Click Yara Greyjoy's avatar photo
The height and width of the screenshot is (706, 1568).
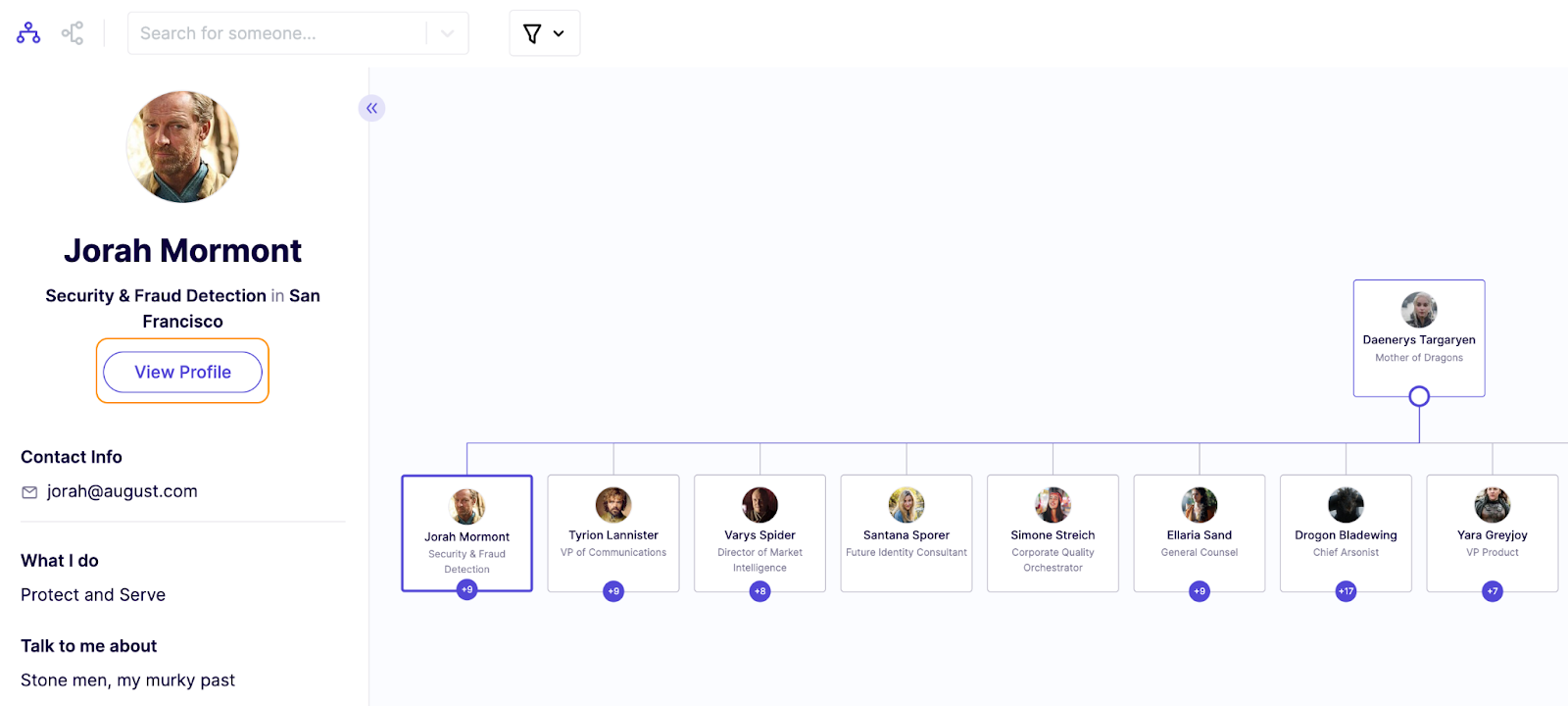1493,505
